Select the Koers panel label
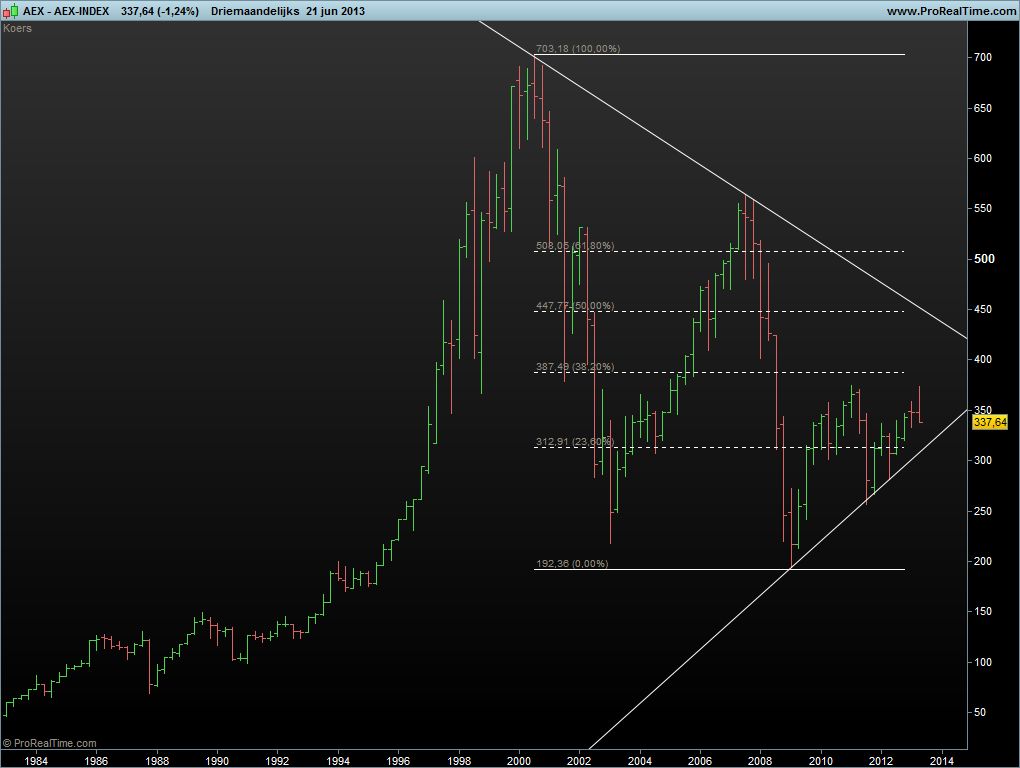The height and width of the screenshot is (768, 1020). click(x=17, y=29)
